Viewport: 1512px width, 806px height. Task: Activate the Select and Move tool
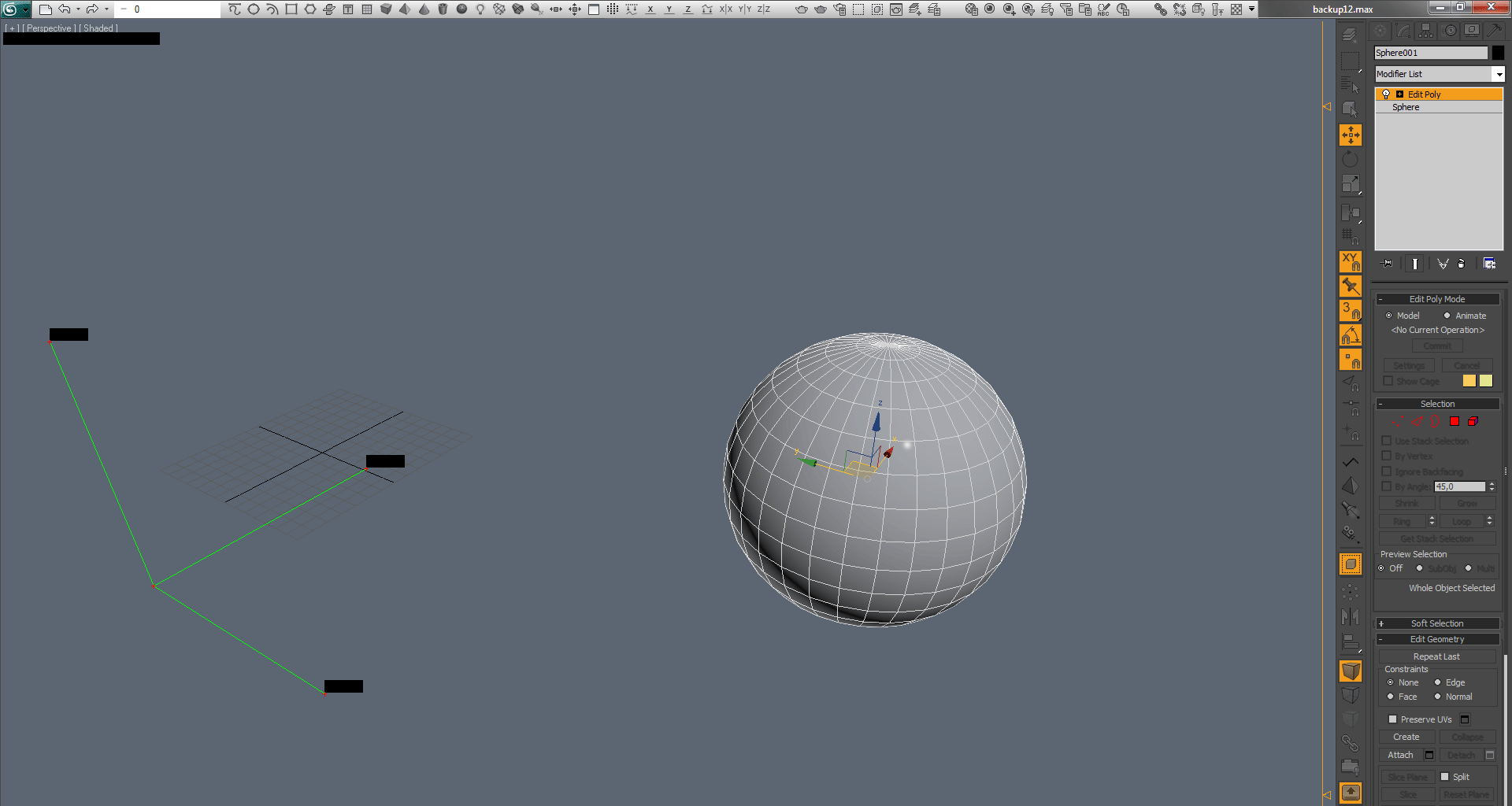coord(1351,135)
